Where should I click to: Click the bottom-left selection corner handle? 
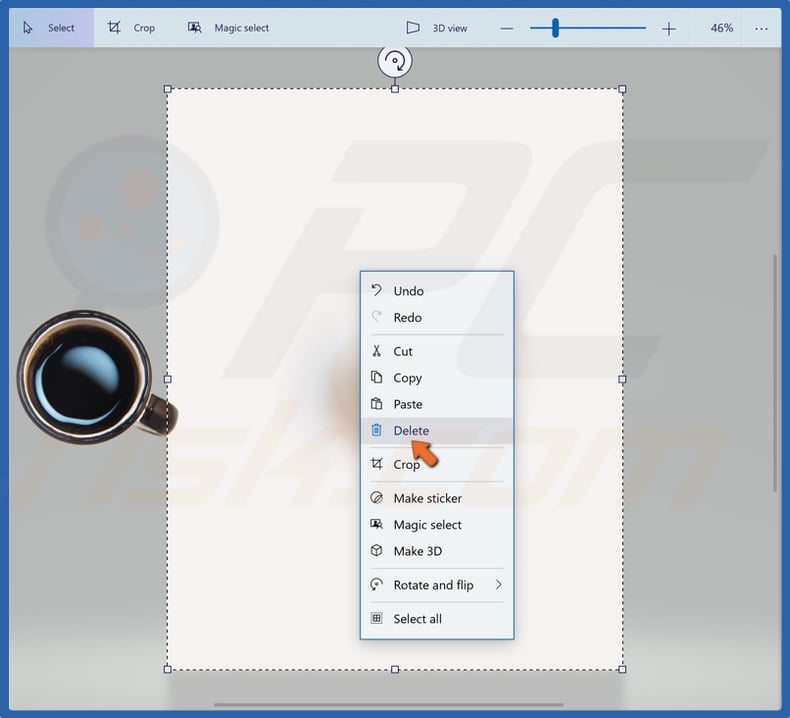168,669
